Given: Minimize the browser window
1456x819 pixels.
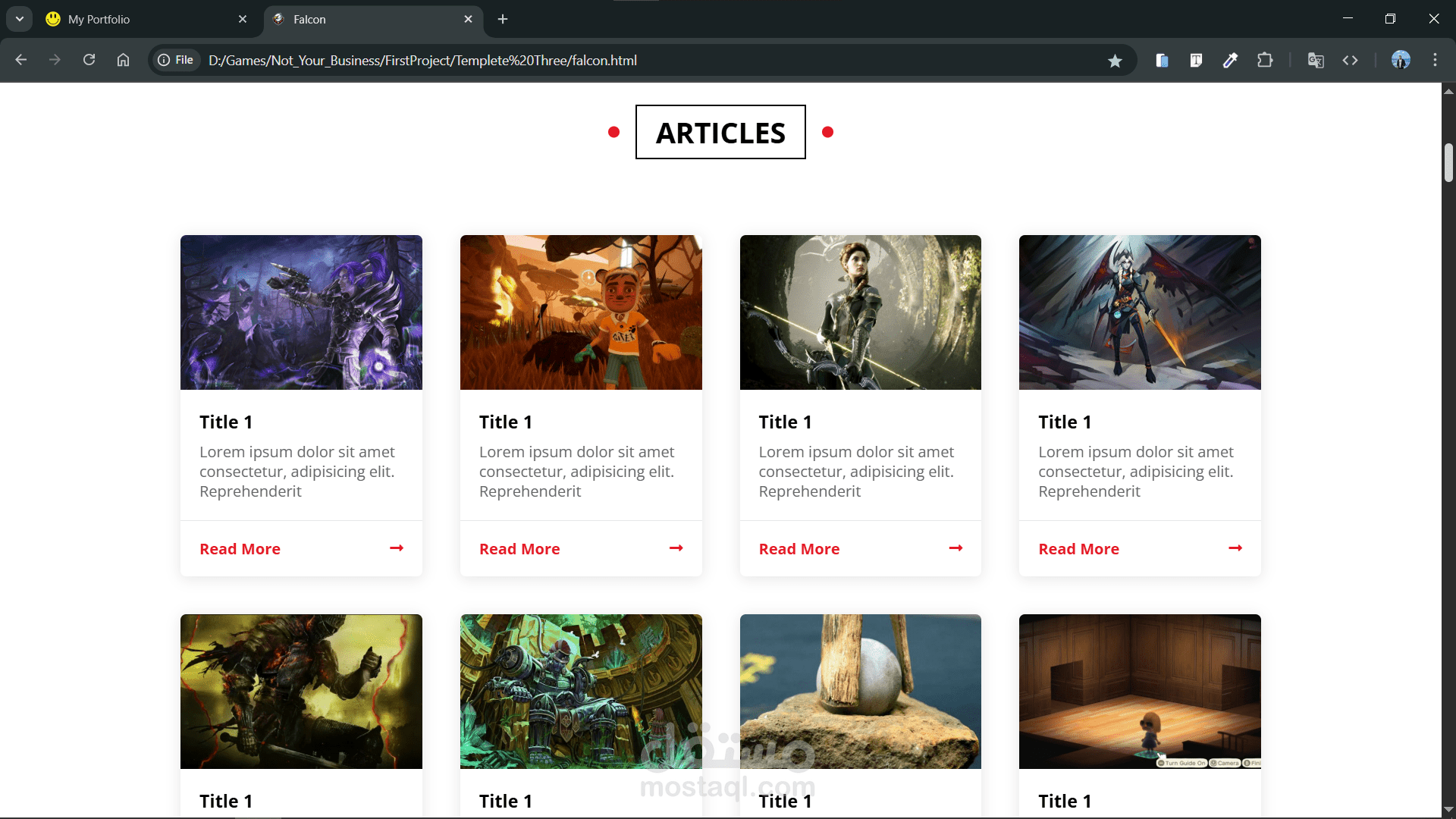Looking at the screenshot, I should 1348,18.
